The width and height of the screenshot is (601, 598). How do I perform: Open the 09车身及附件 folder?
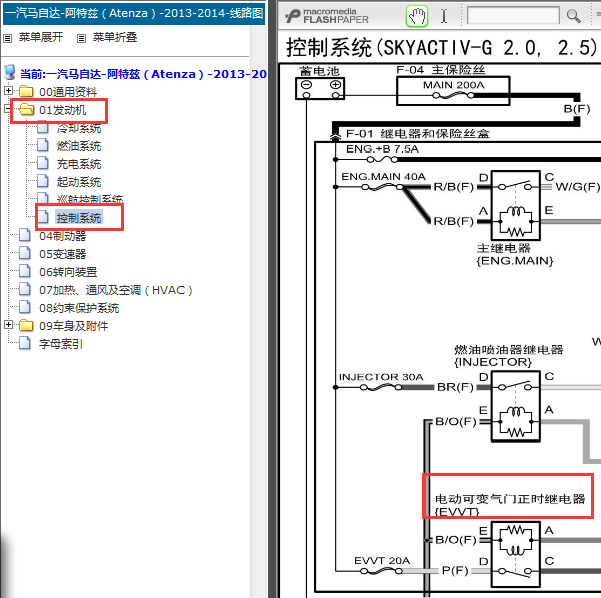[x=74, y=326]
